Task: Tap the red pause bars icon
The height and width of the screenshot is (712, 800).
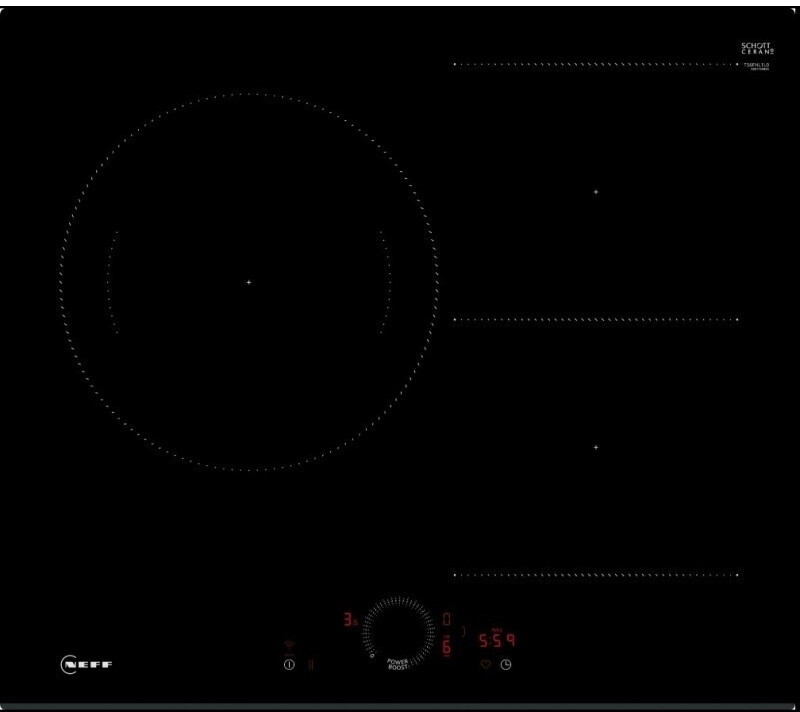Action: coord(310,665)
